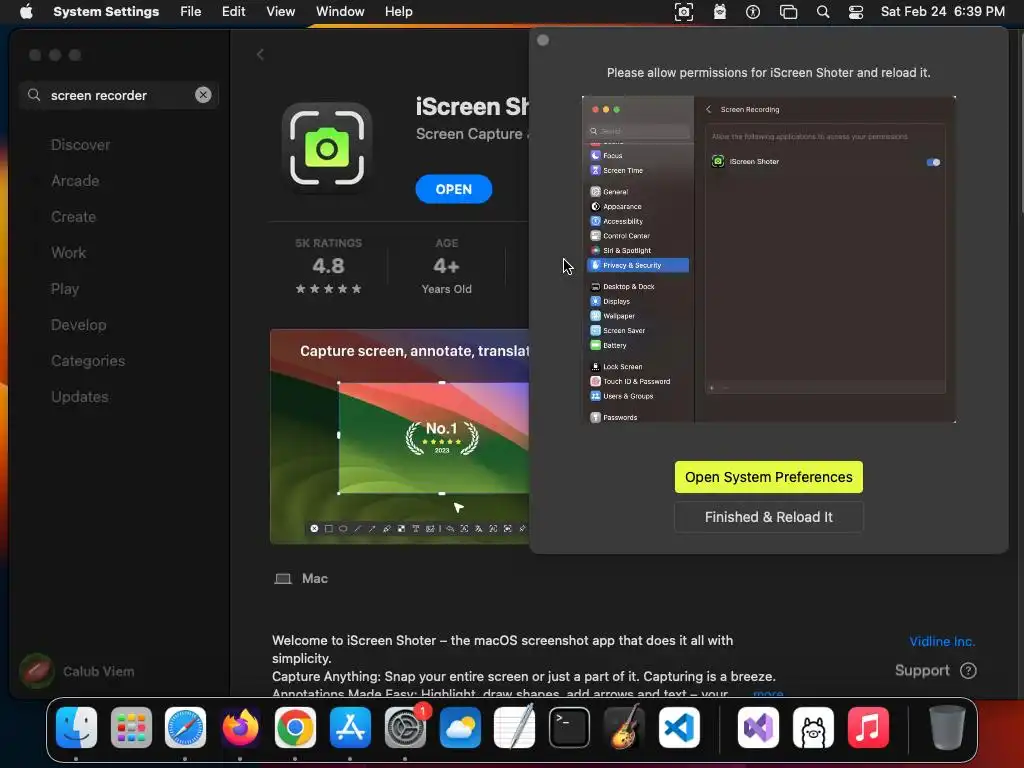Click the Mac platform label
Image resolution: width=1024 pixels, height=768 pixels.
(x=301, y=579)
